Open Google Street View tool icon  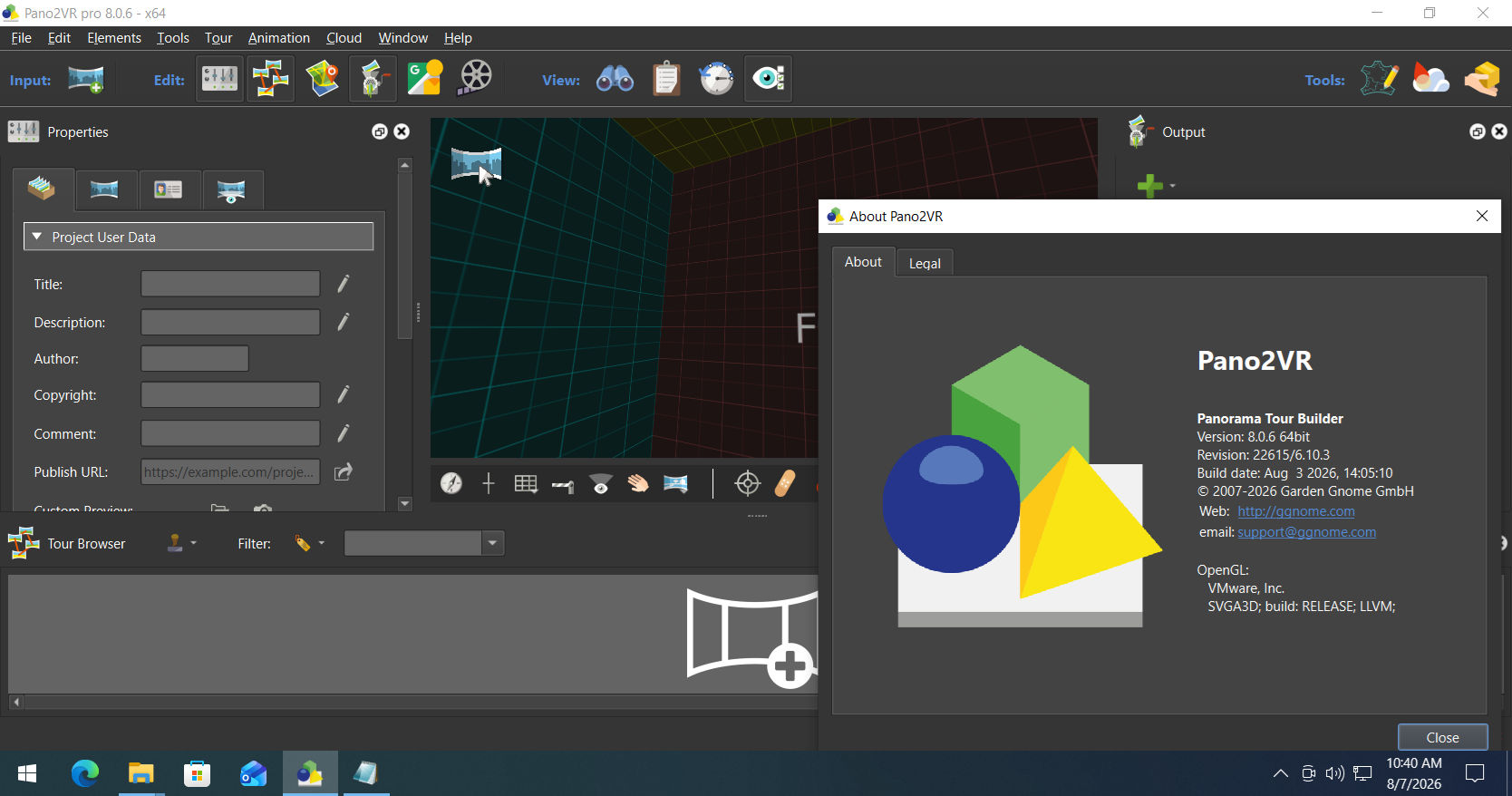[424, 79]
